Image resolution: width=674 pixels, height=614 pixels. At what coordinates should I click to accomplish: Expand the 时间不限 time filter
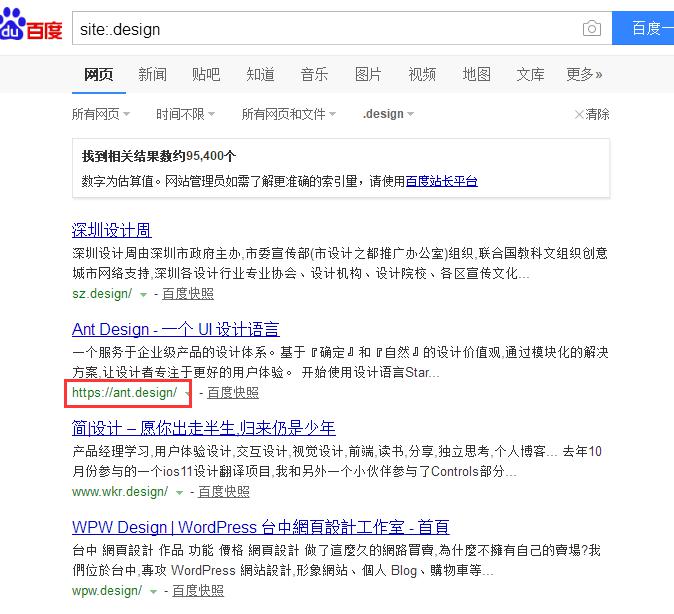tap(185, 114)
